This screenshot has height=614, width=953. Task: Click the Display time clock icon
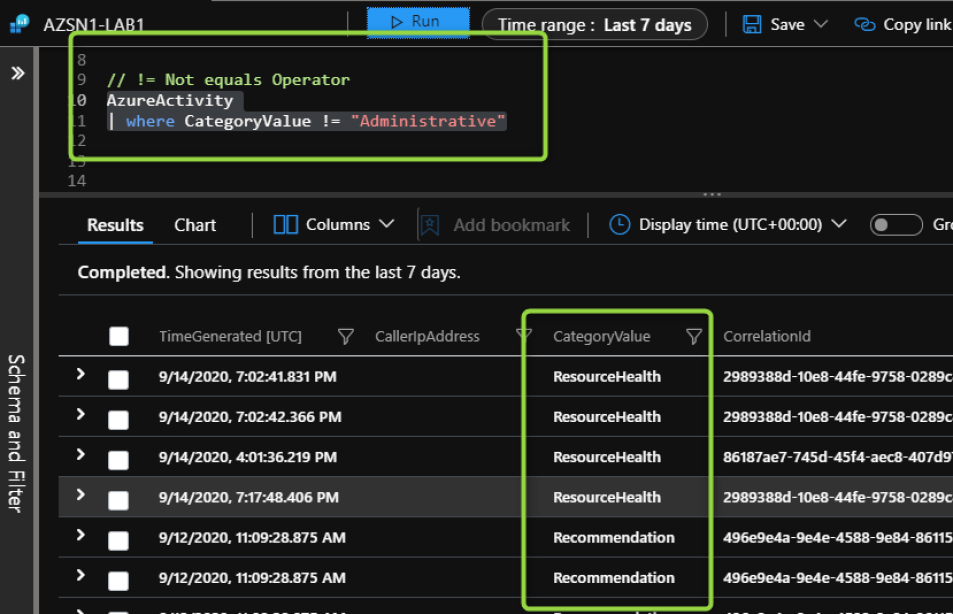click(x=619, y=224)
